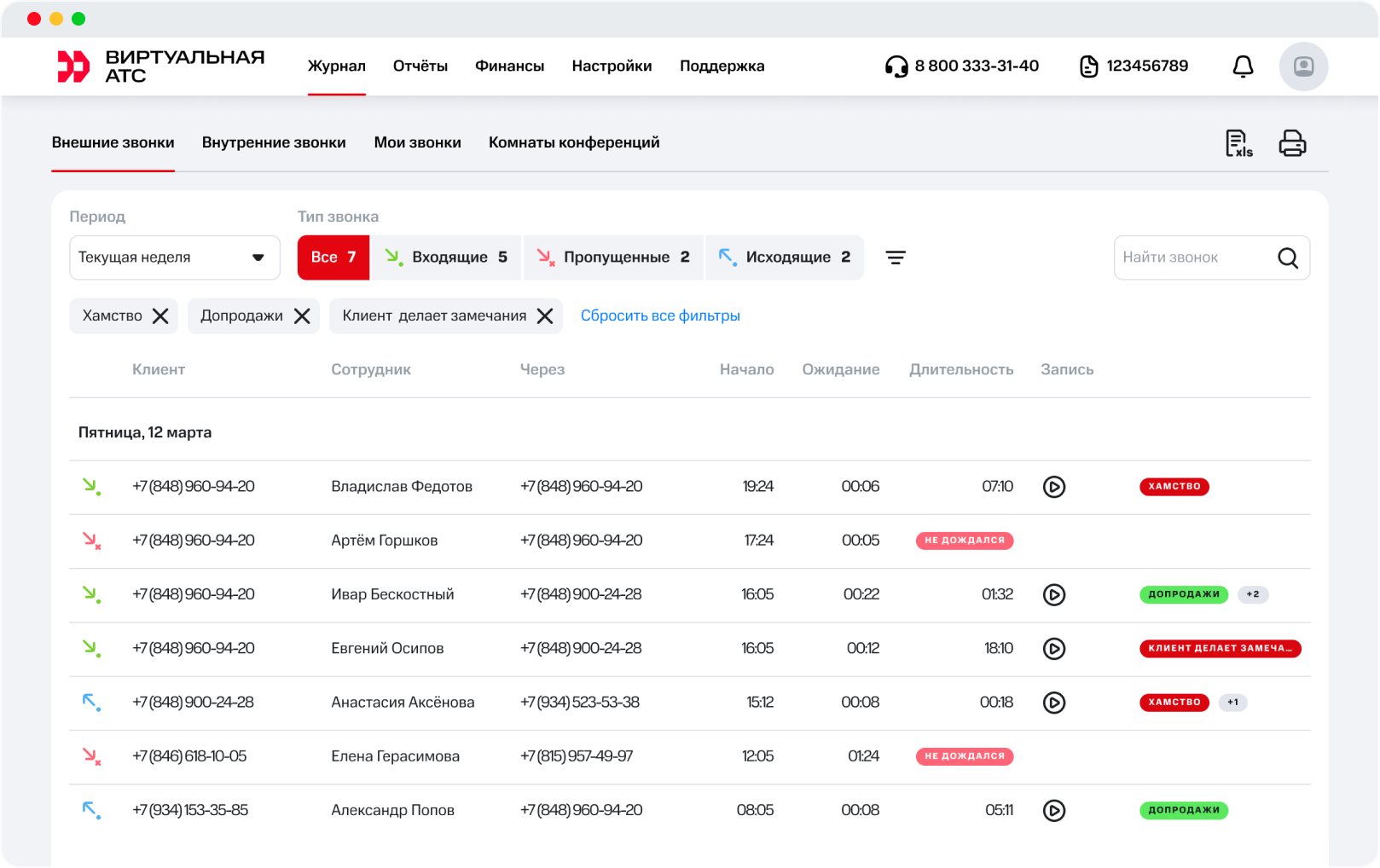Viewport: 1380px width, 868px height.
Task: Click employee name Анастасия Аксёнова
Action: 403,703
